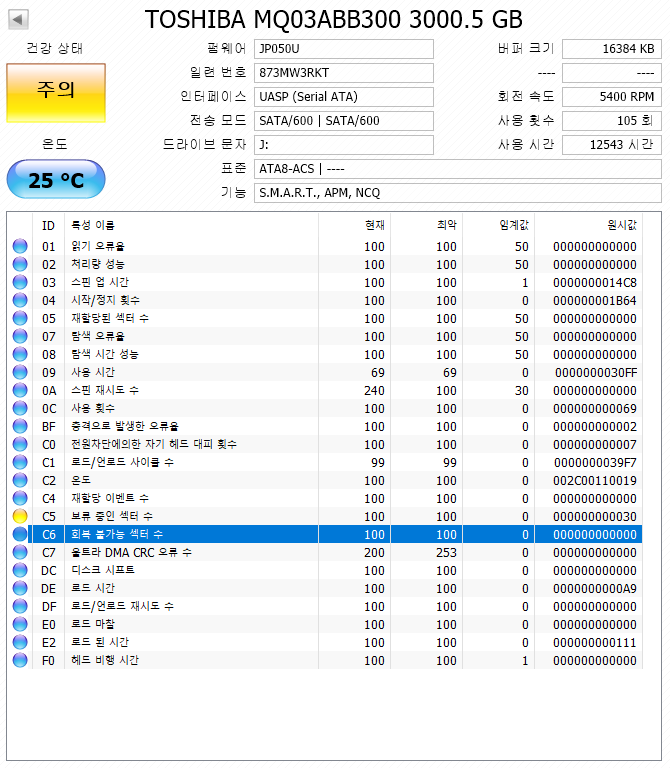Click the 최악 column header

point(426,225)
